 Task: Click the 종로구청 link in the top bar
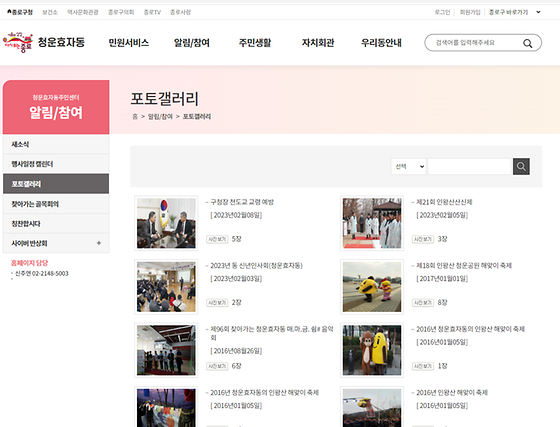coord(20,12)
